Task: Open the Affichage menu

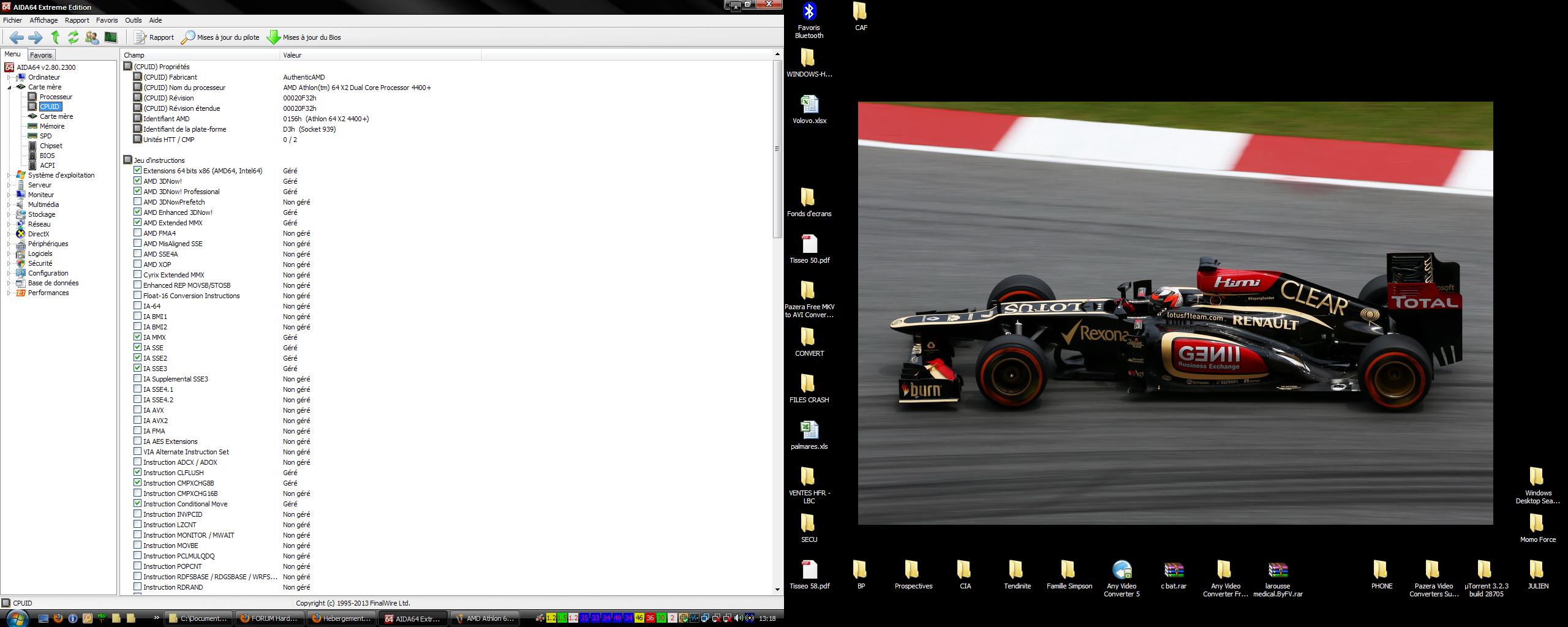Action: [x=43, y=20]
